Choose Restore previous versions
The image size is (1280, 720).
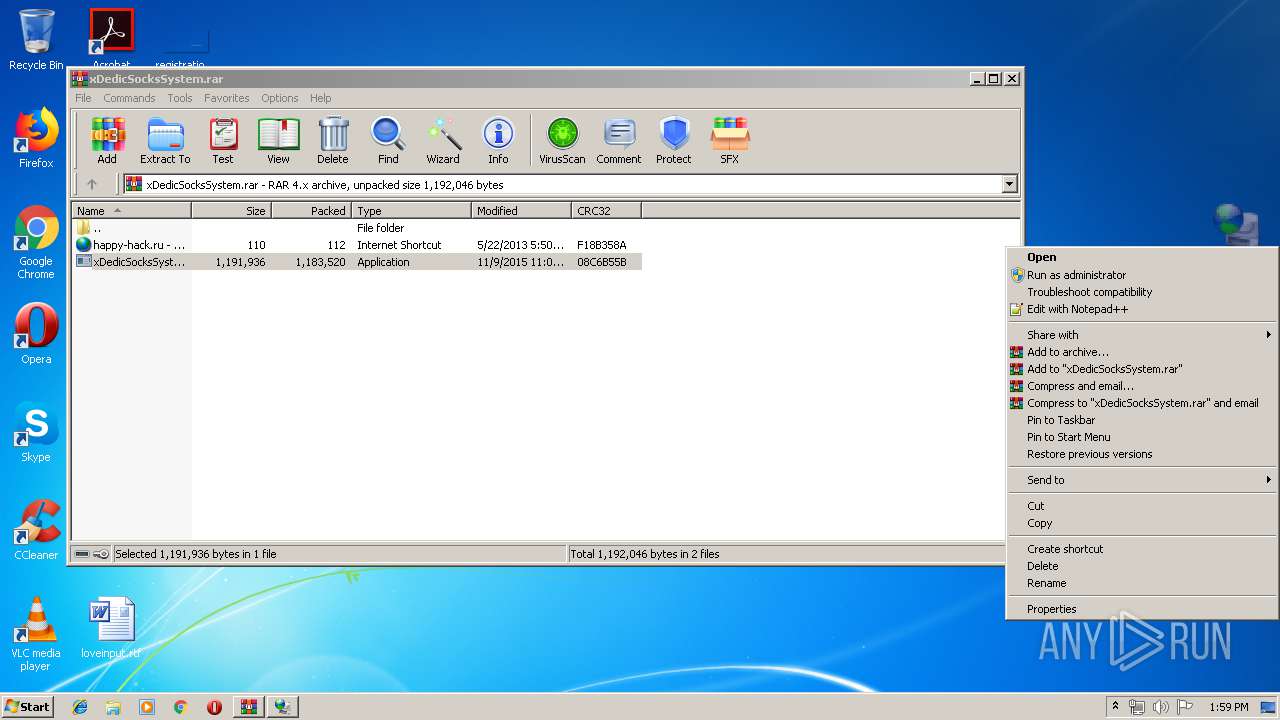[x=1142, y=454]
